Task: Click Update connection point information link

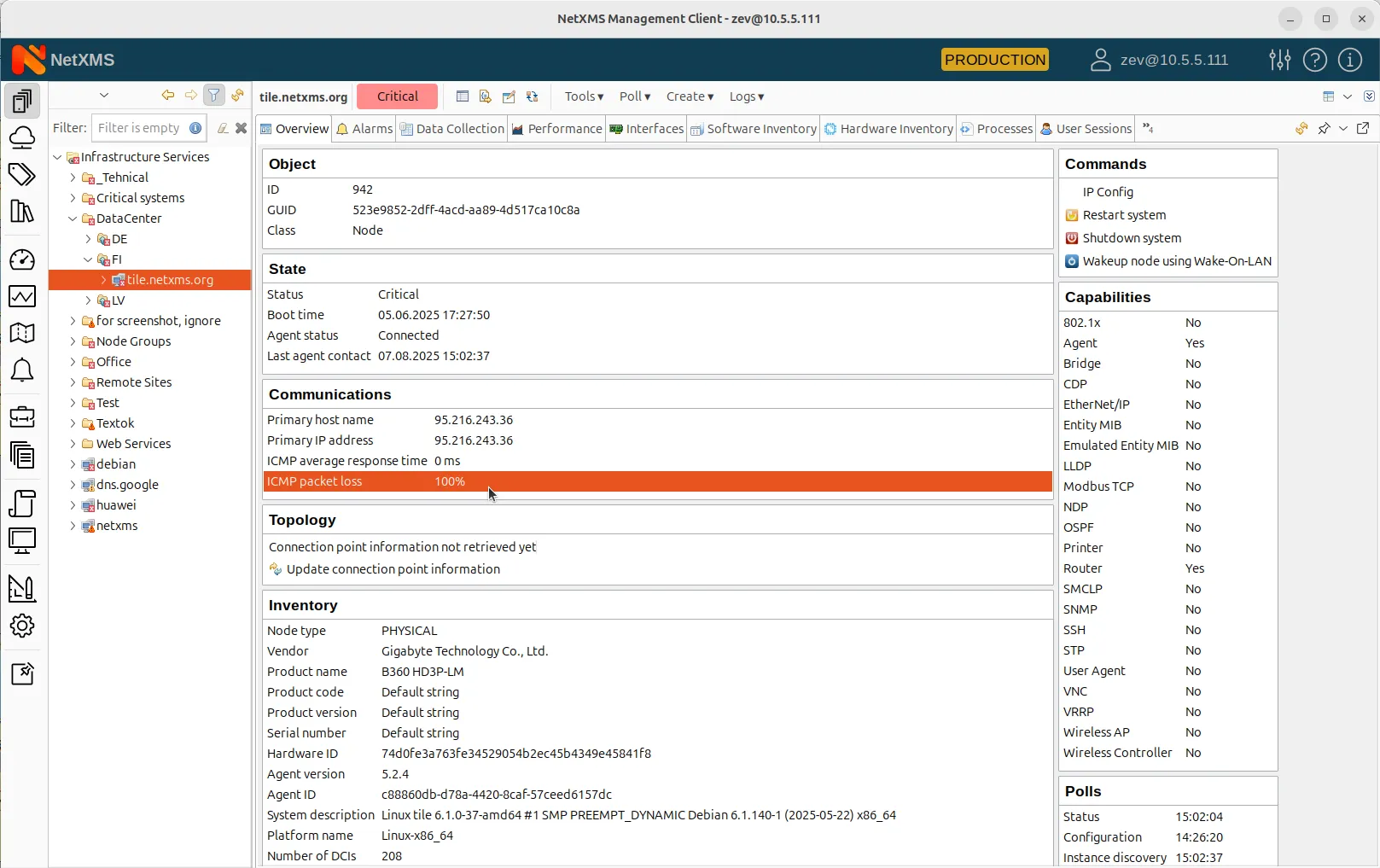Action: tap(393, 568)
